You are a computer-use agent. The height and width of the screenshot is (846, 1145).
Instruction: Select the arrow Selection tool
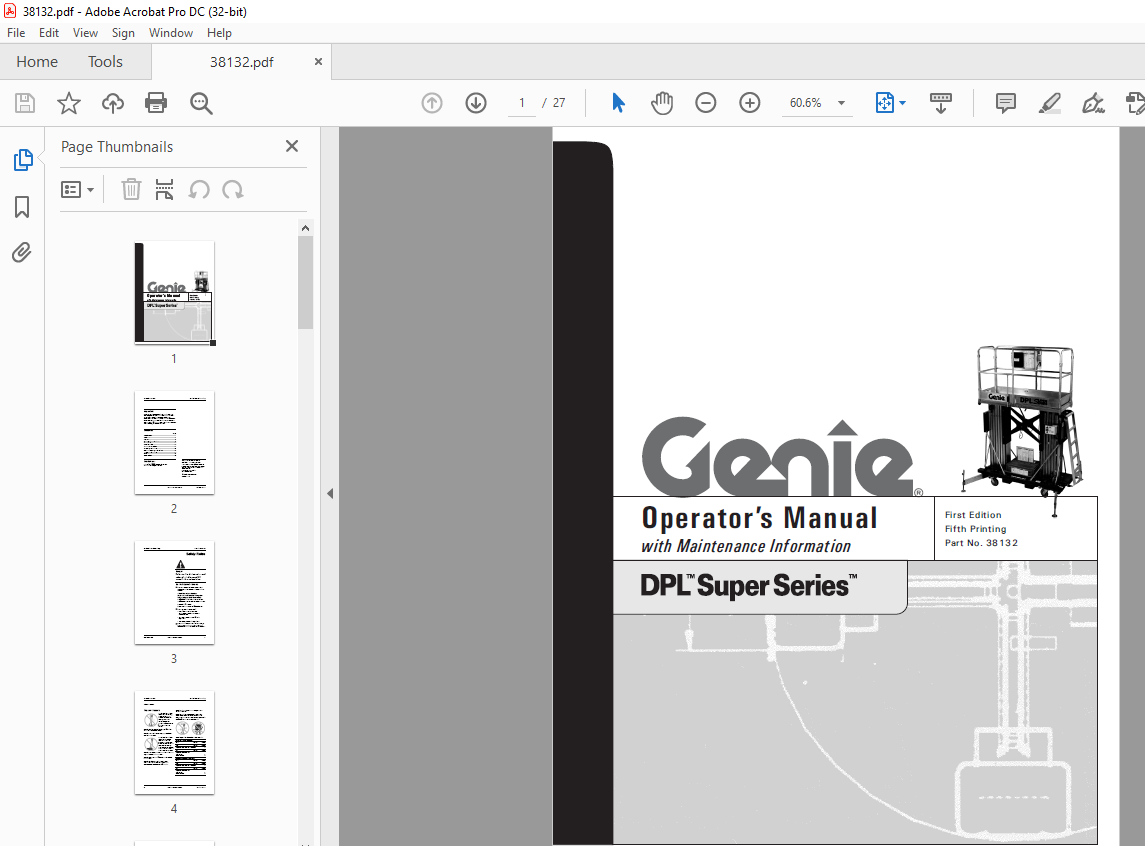[x=618, y=103]
